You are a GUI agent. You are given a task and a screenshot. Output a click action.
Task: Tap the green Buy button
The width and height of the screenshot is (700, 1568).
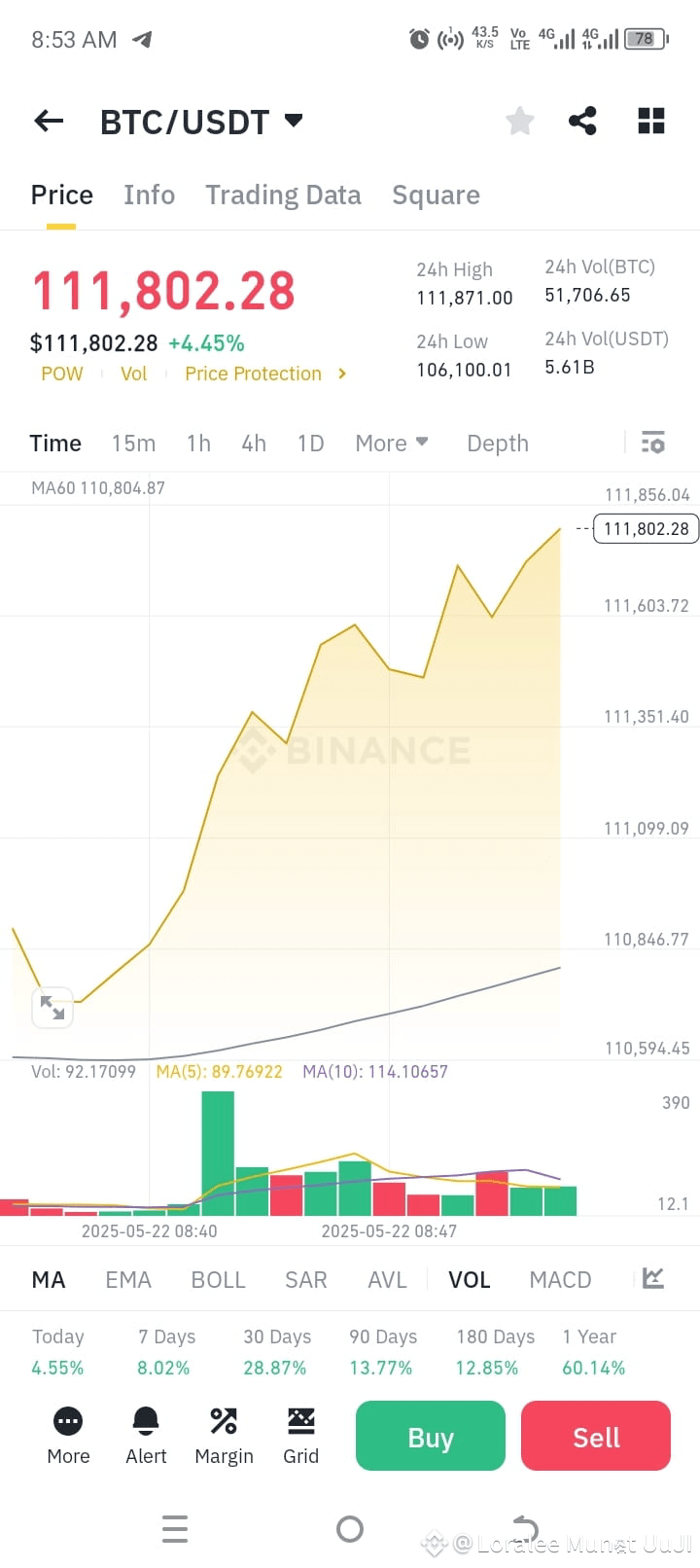coord(431,1436)
